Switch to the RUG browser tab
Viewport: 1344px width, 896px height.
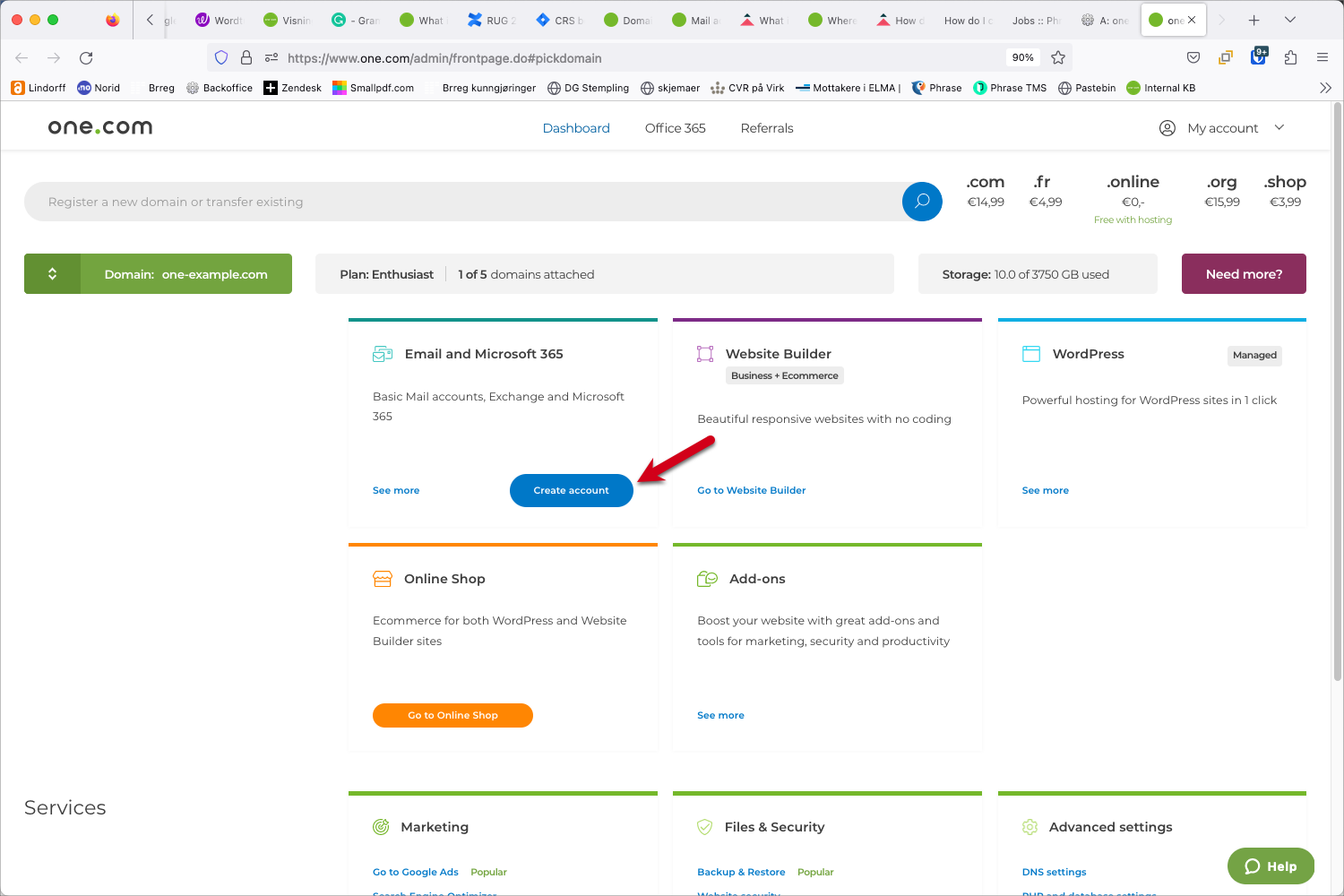pyautogui.click(x=492, y=20)
